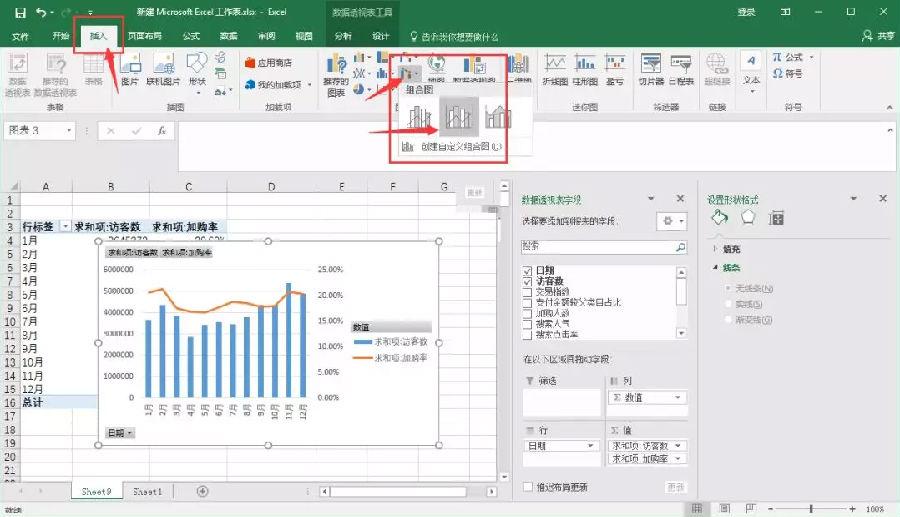The height and width of the screenshot is (517, 900).
Task: Expand the Fill section in format pane
Action: click(715, 249)
